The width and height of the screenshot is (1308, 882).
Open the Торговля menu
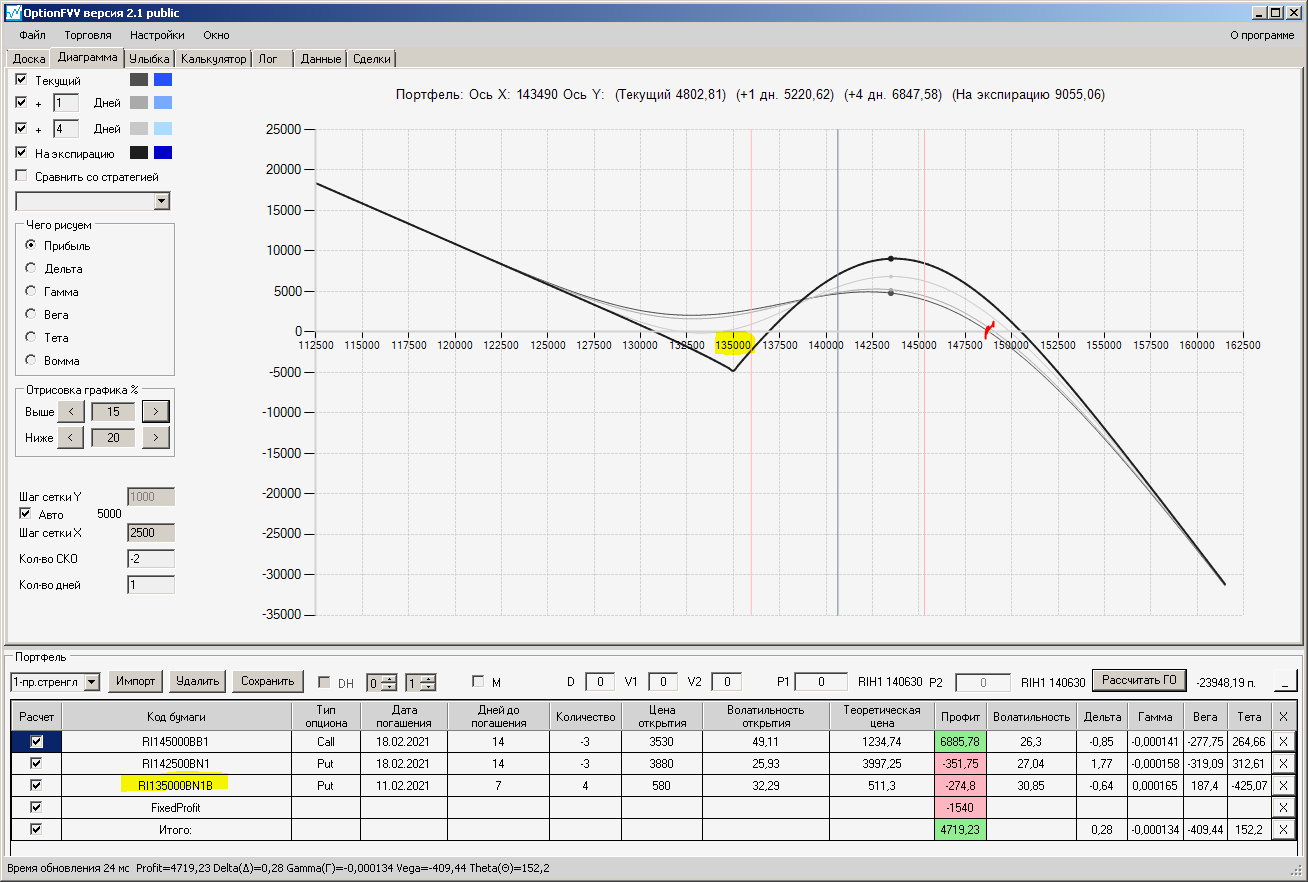88,35
